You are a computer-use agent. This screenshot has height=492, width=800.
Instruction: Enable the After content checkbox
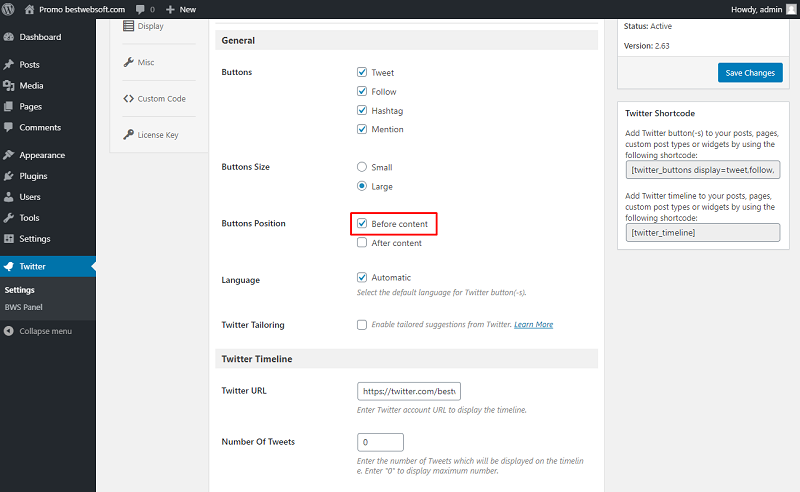click(x=362, y=242)
